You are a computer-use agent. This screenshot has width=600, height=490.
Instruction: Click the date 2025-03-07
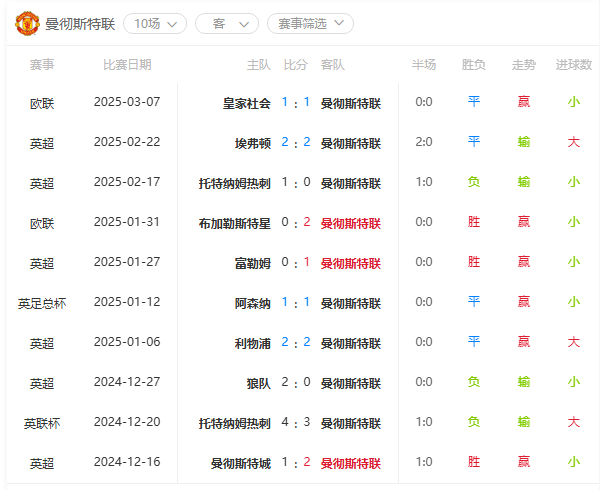click(127, 102)
